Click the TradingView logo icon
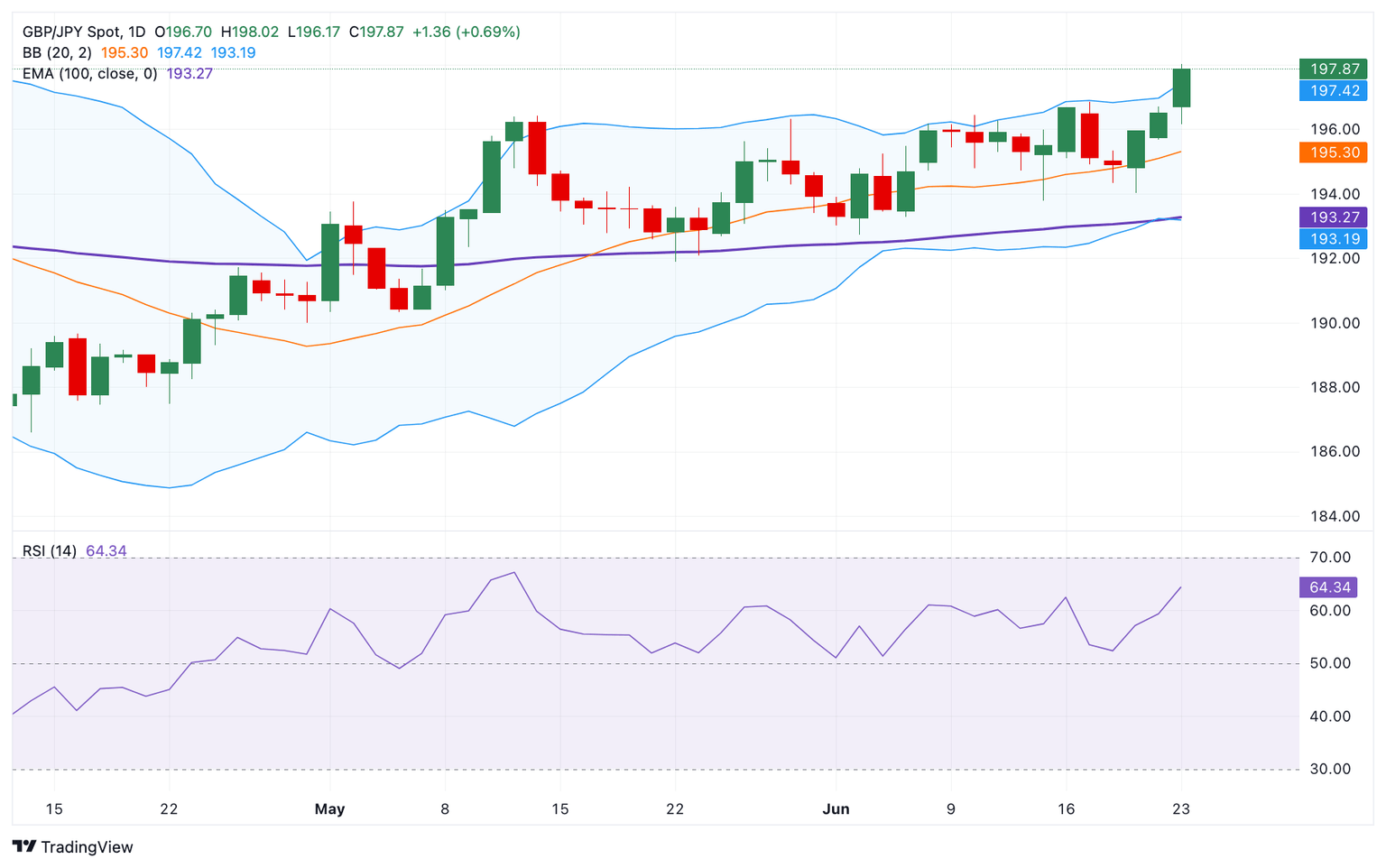 click(24, 846)
